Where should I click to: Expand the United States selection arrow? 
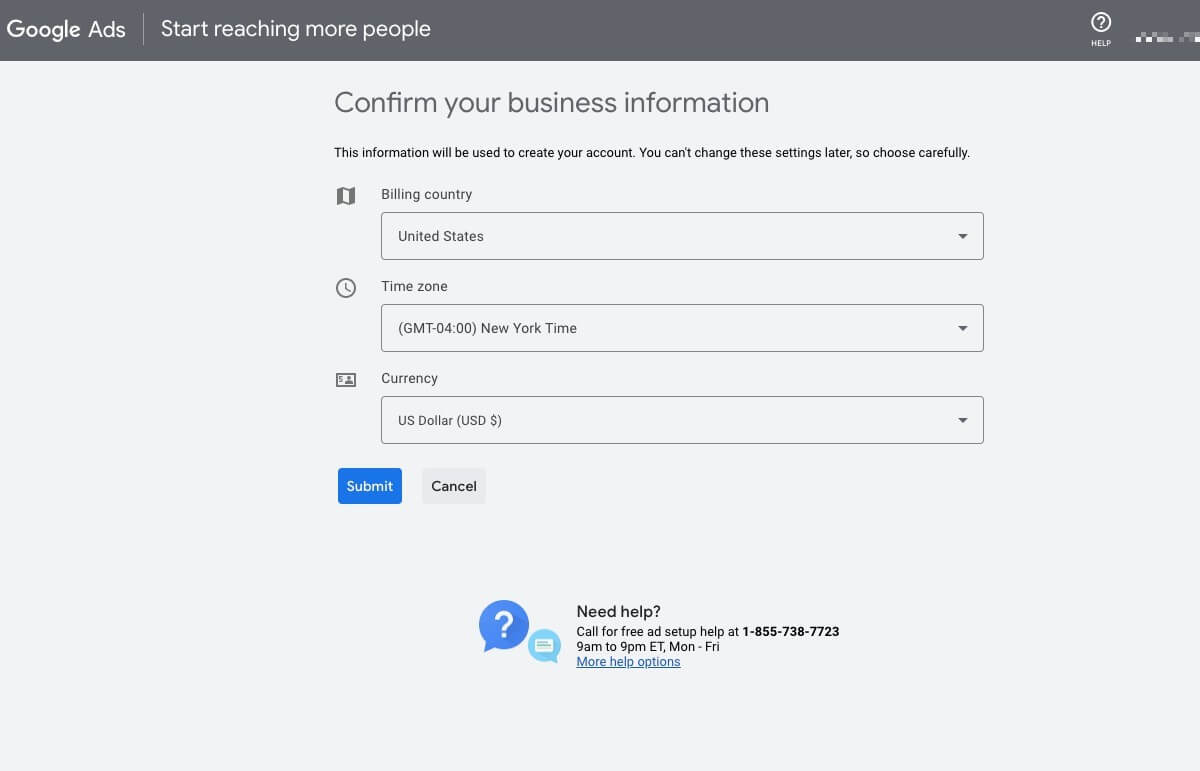962,236
